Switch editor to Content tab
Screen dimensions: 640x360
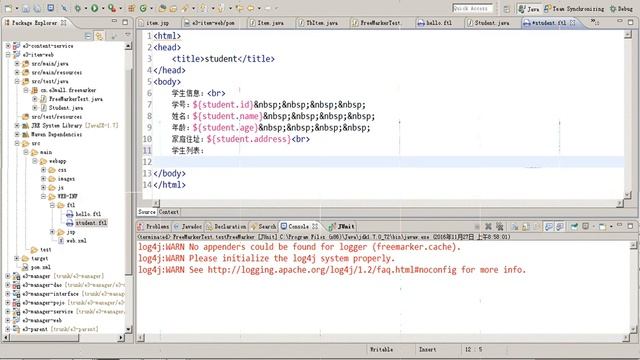pos(169,212)
